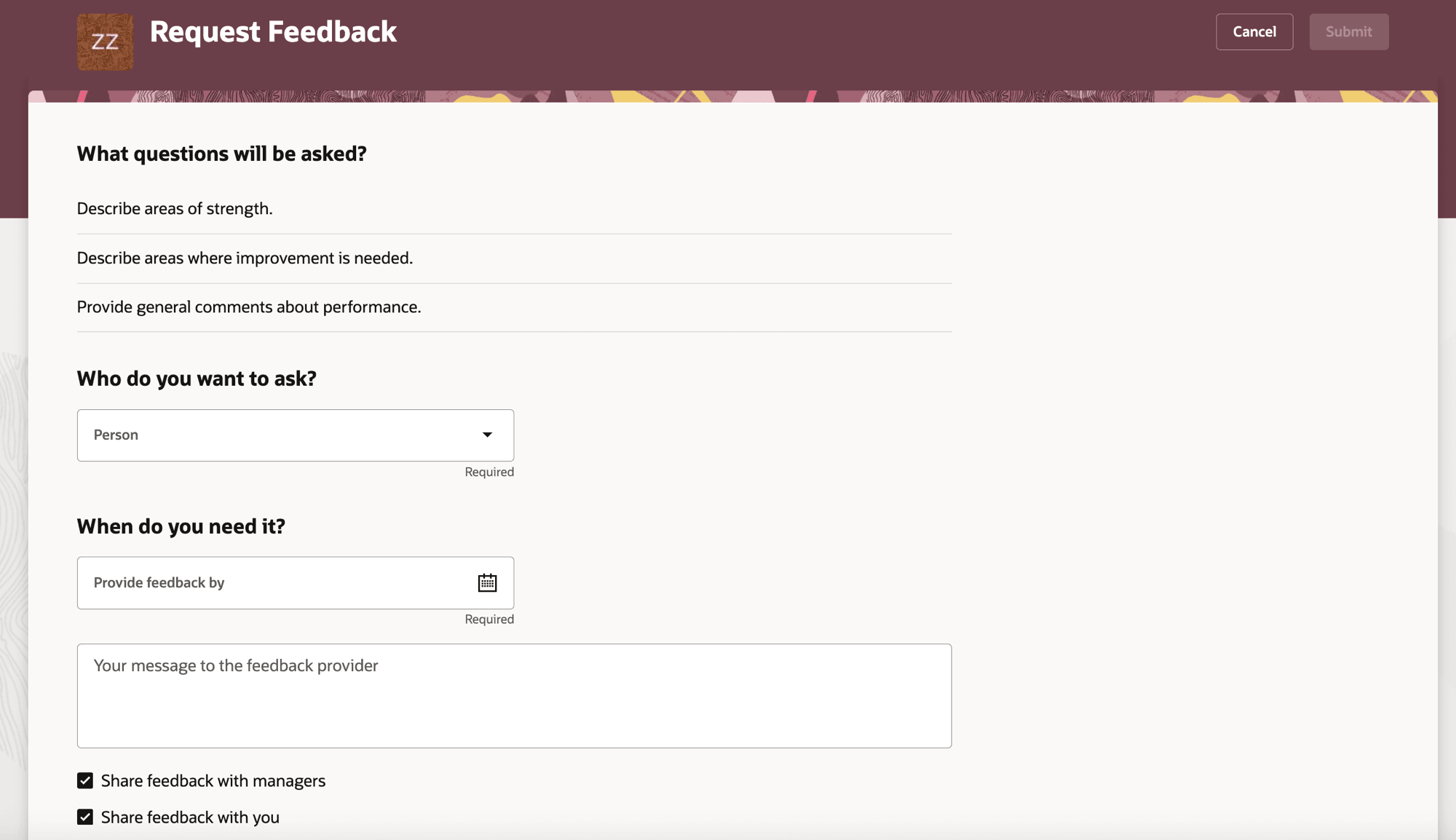Click Provide general comments about performance
The width and height of the screenshot is (1456, 840).
(248, 306)
